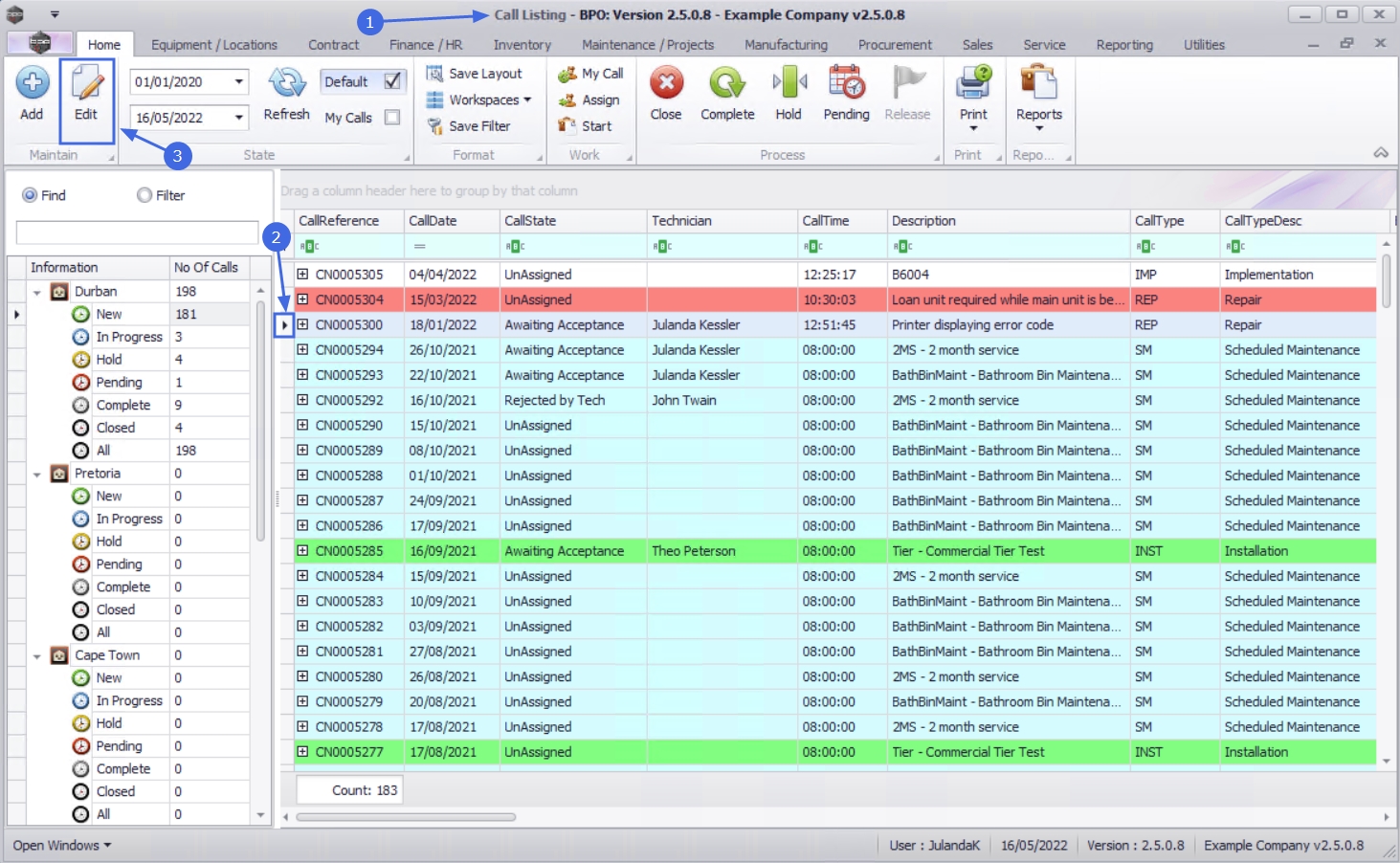This screenshot has width=1400, height=863.
Task: Expand row CN0005285 details
Action: click(x=302, y=550)
